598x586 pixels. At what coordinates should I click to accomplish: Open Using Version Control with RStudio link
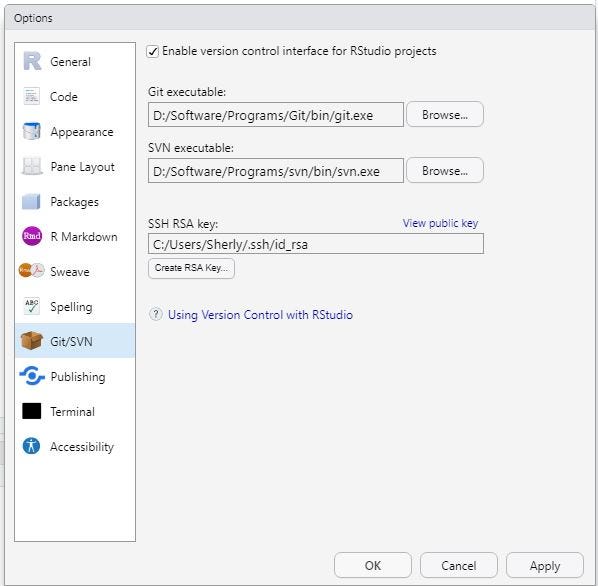(260, 315)
